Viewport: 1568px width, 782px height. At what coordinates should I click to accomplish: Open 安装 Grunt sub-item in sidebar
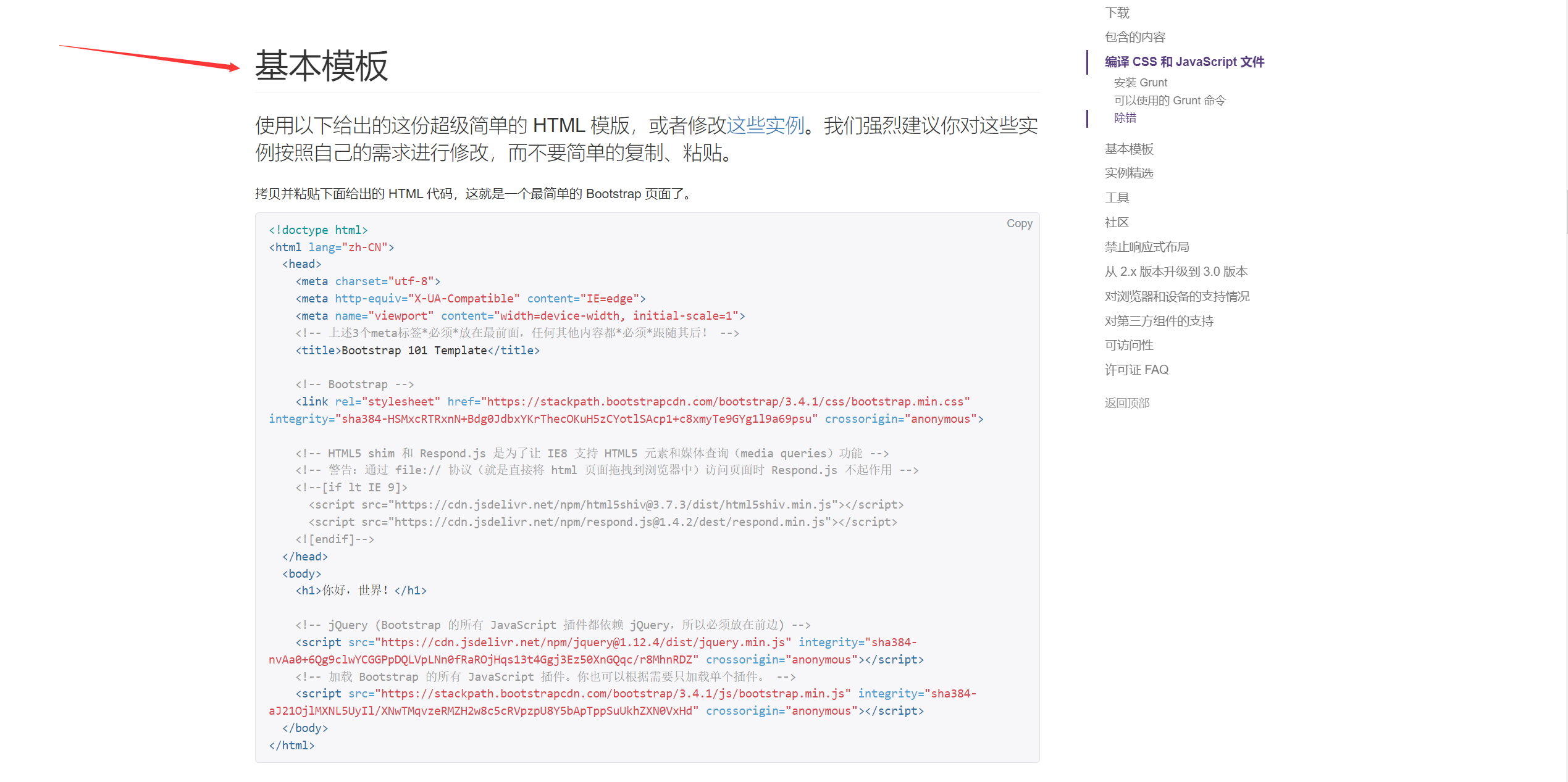pos(1140,83)
